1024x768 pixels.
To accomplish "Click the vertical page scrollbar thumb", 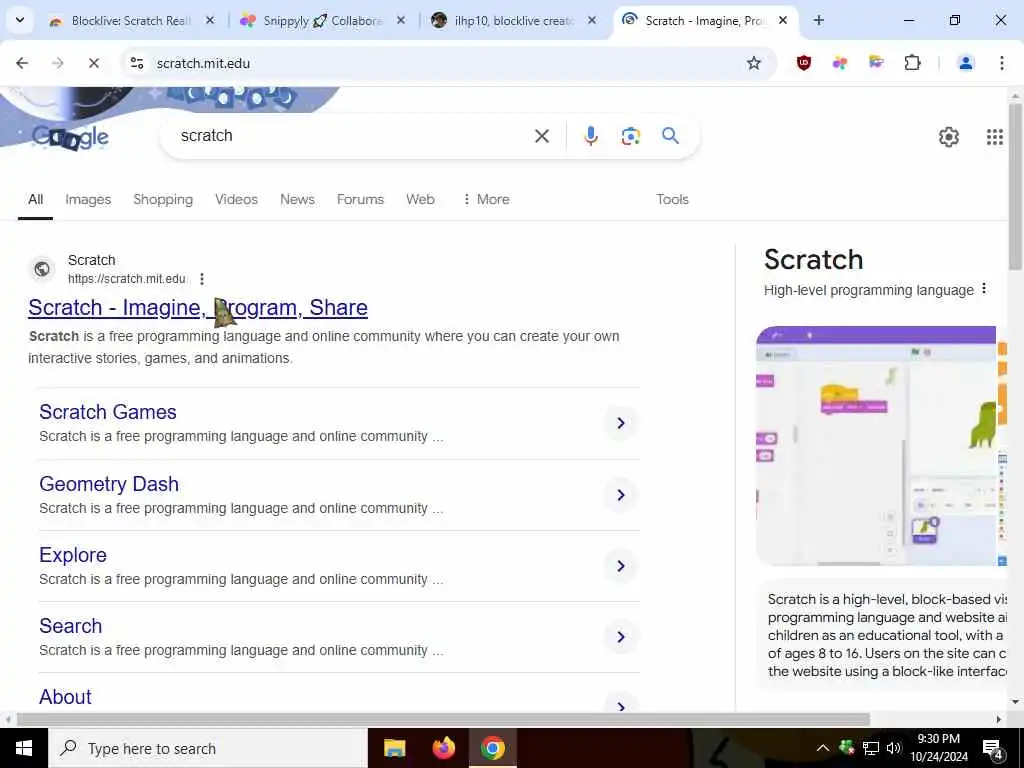I will click(1016, 186).
